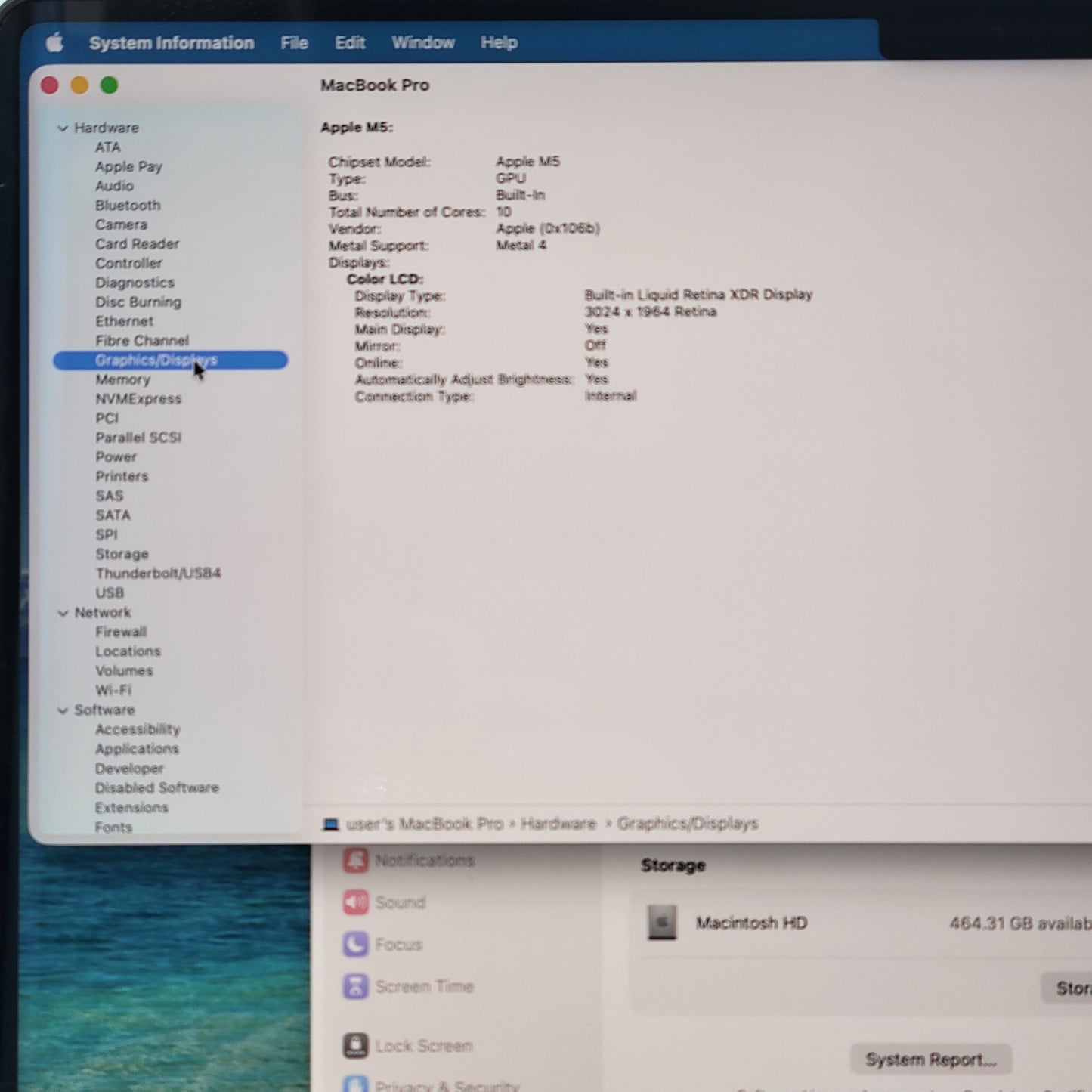1092x1092 pixels.
Task: Select Card Reader in the sidebar
Action: coord(137,244)
